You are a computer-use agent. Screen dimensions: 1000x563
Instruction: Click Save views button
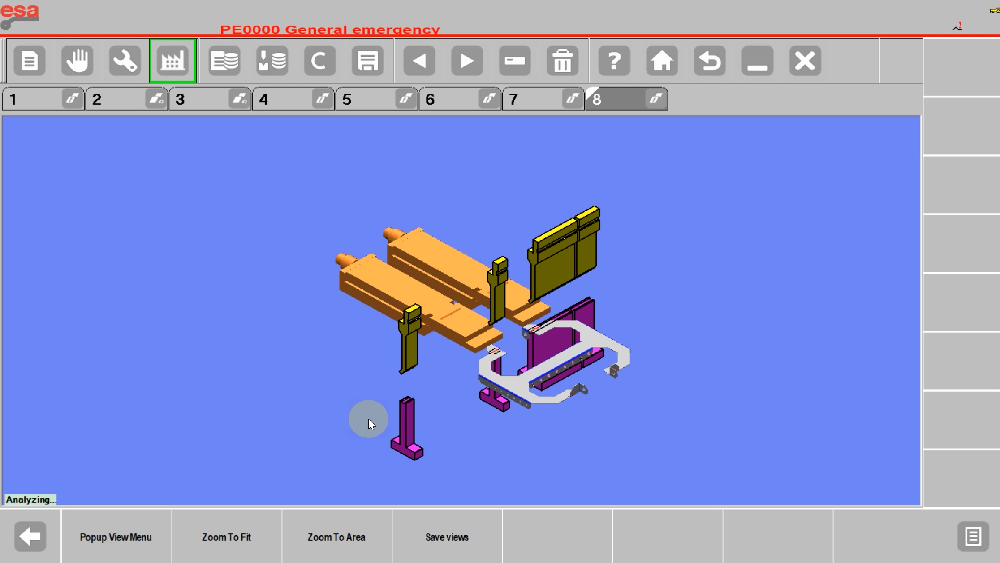(447, 537)
